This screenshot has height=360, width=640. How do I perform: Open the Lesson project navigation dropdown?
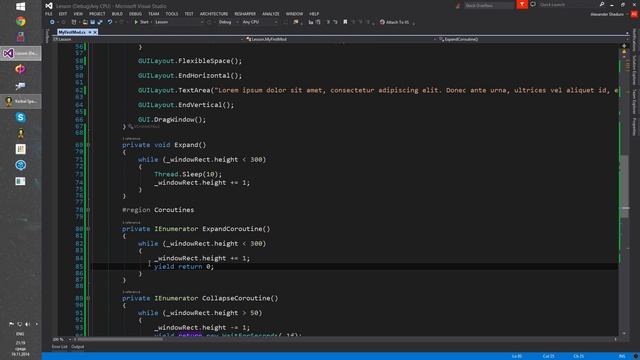click(148, 39)
